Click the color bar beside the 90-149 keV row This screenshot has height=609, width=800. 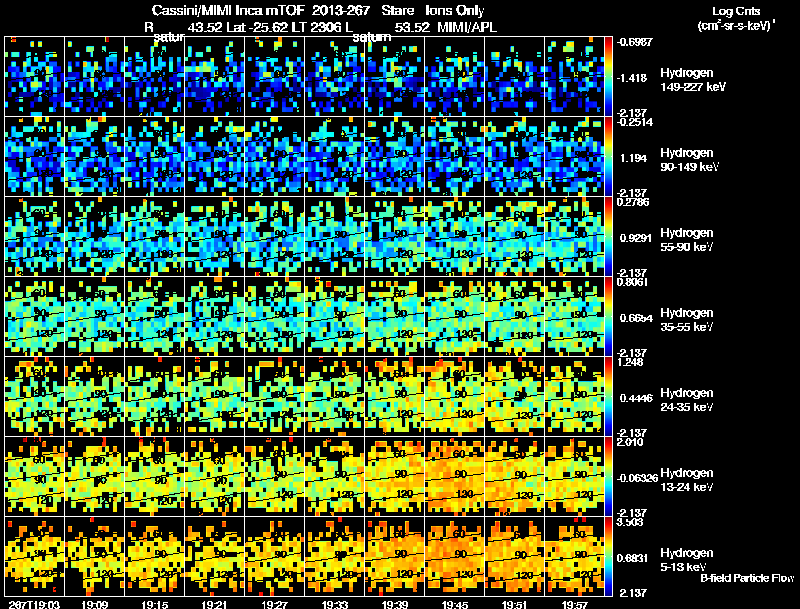[x=608, y=157]
